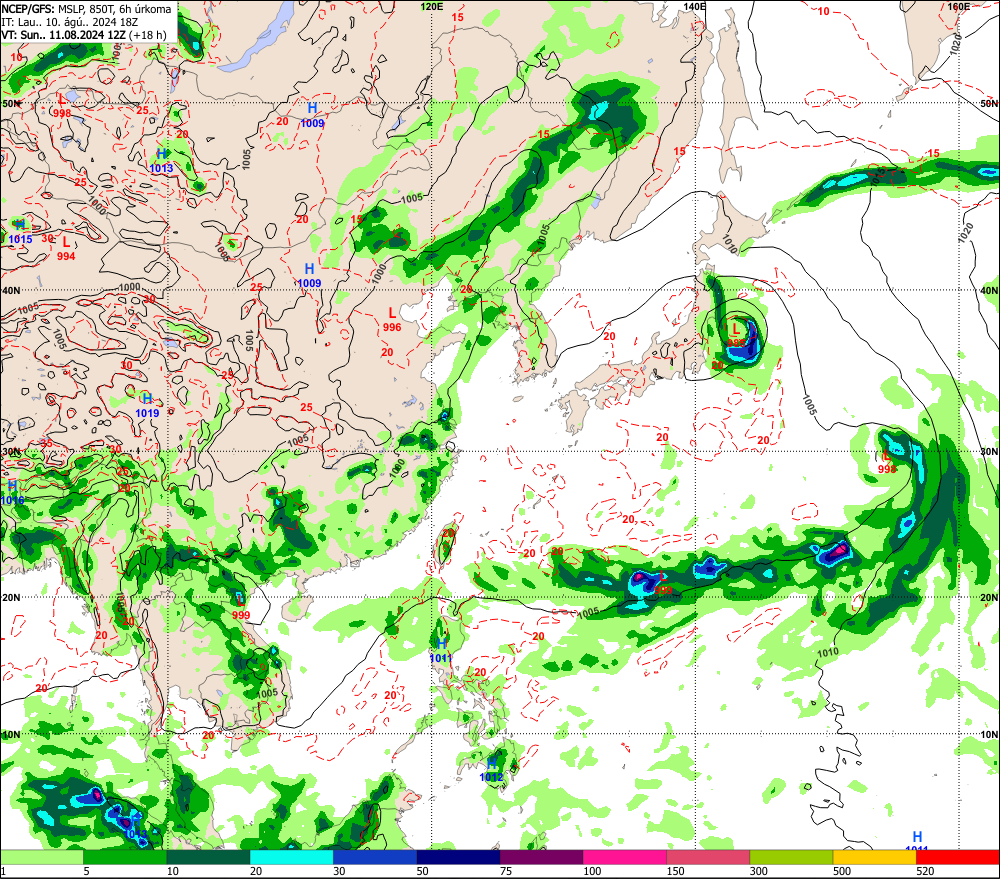Click the "120E" longitude label
1000x879 pixels.
tap(432, 6)
